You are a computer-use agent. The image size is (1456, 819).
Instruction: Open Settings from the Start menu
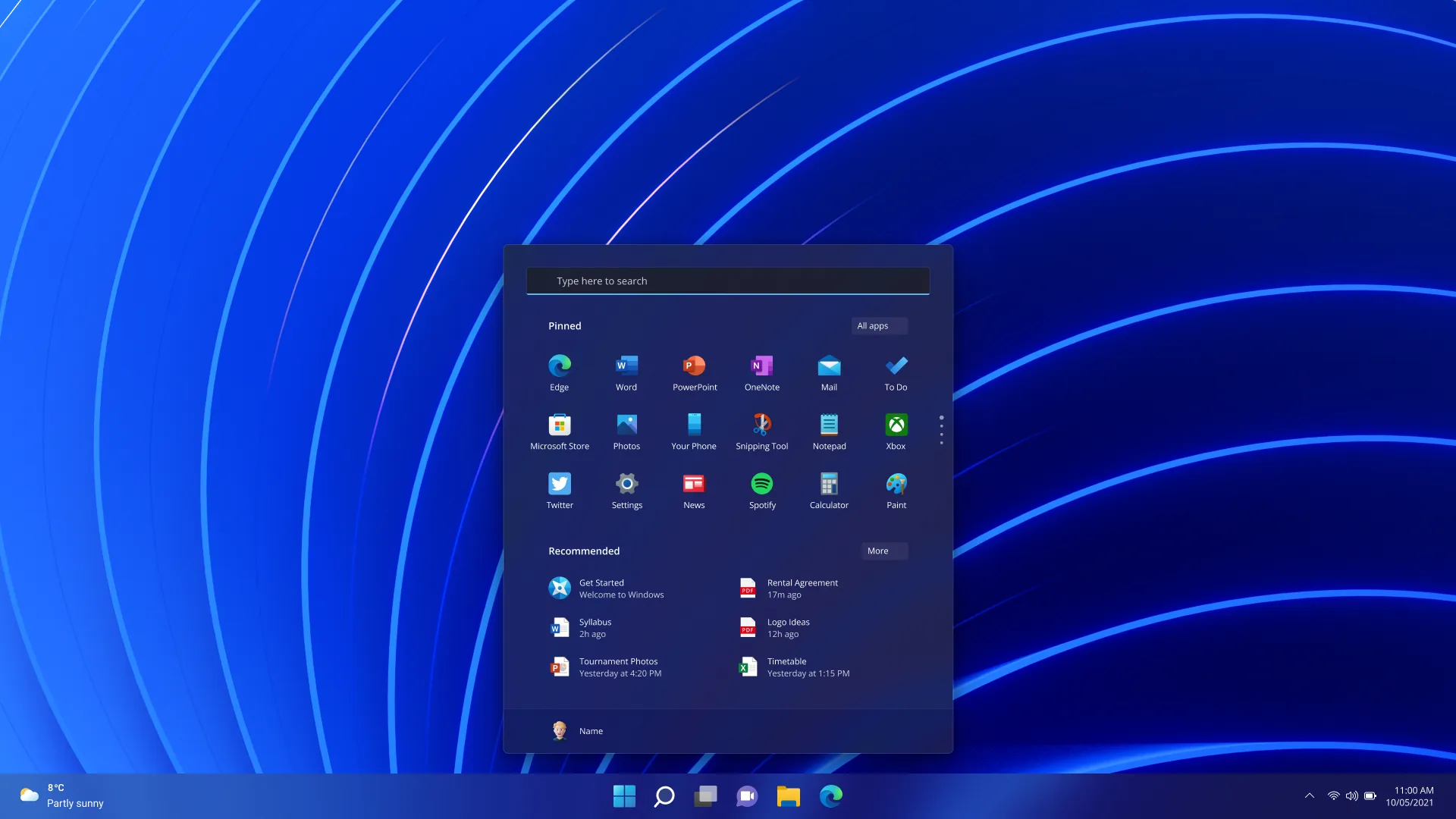point(626,491)
